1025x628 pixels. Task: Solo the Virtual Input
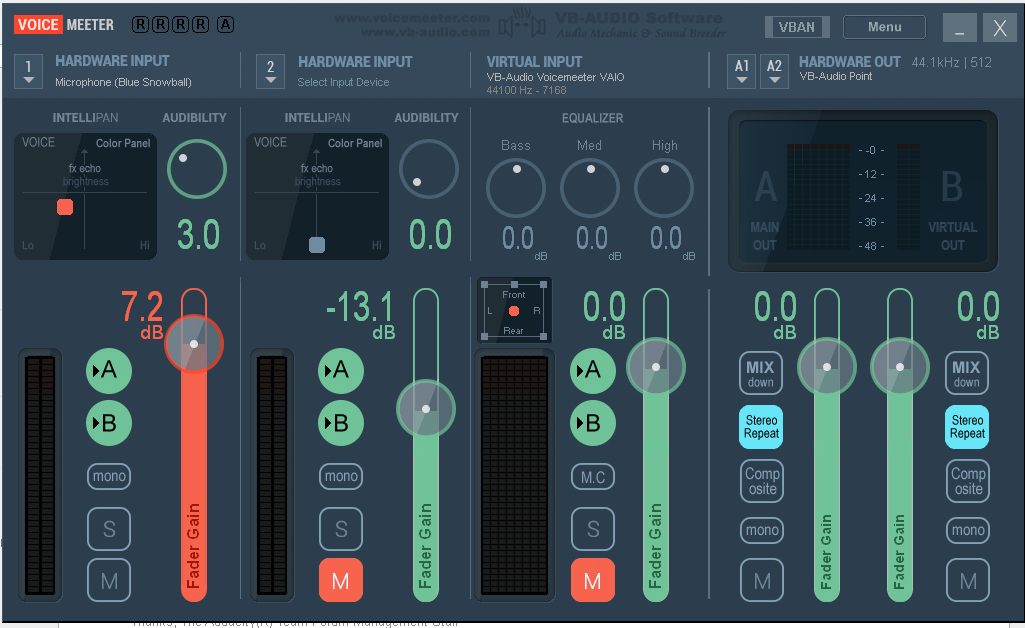coord(592,529)
